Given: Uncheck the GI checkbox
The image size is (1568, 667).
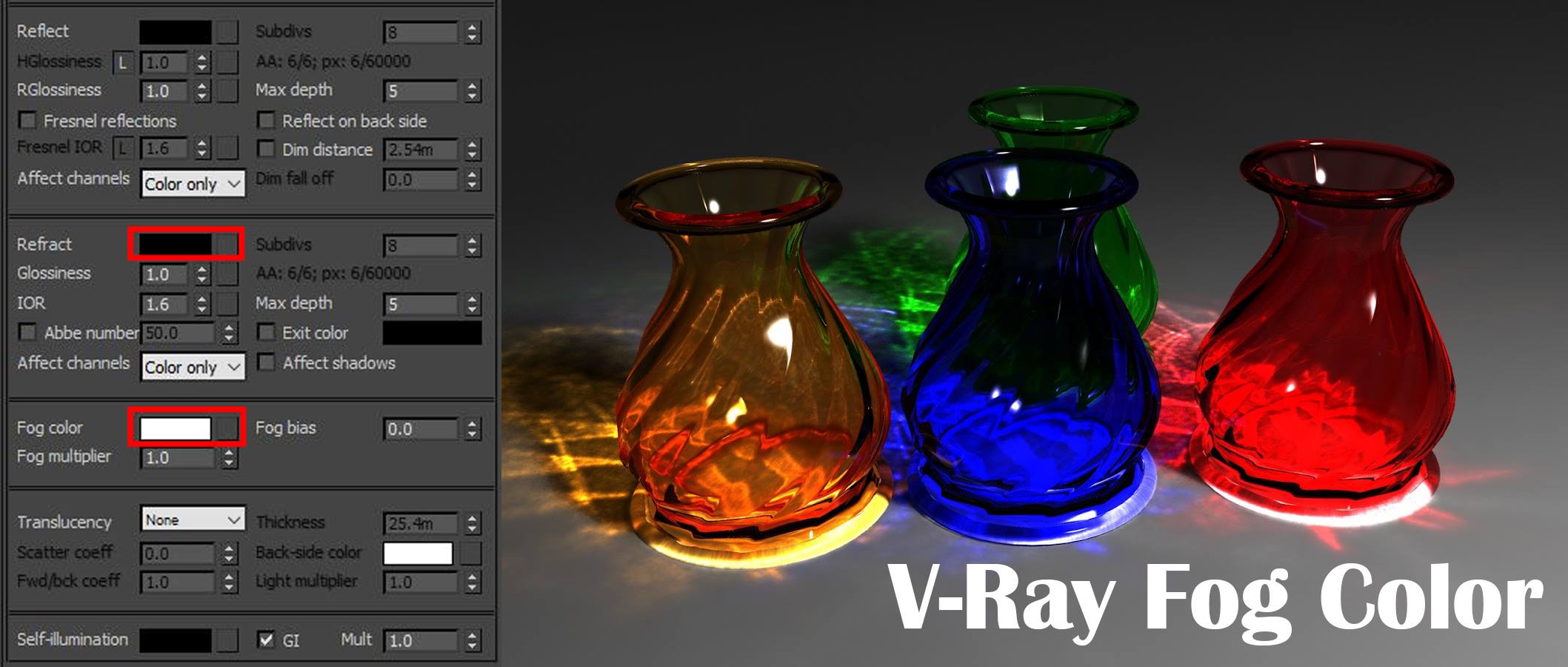Looking at the screenshot, I should click(x=266, y=640).
